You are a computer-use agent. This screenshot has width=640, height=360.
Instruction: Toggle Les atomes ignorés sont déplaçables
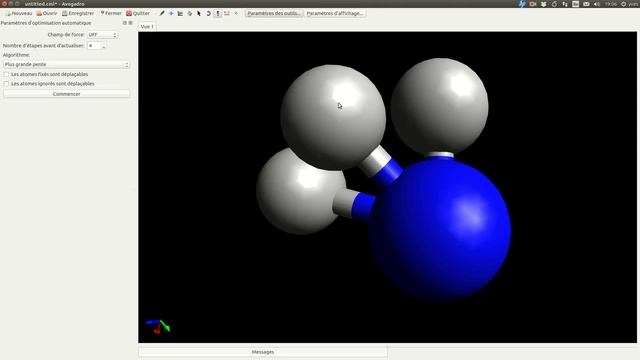(x=49, y=84)
